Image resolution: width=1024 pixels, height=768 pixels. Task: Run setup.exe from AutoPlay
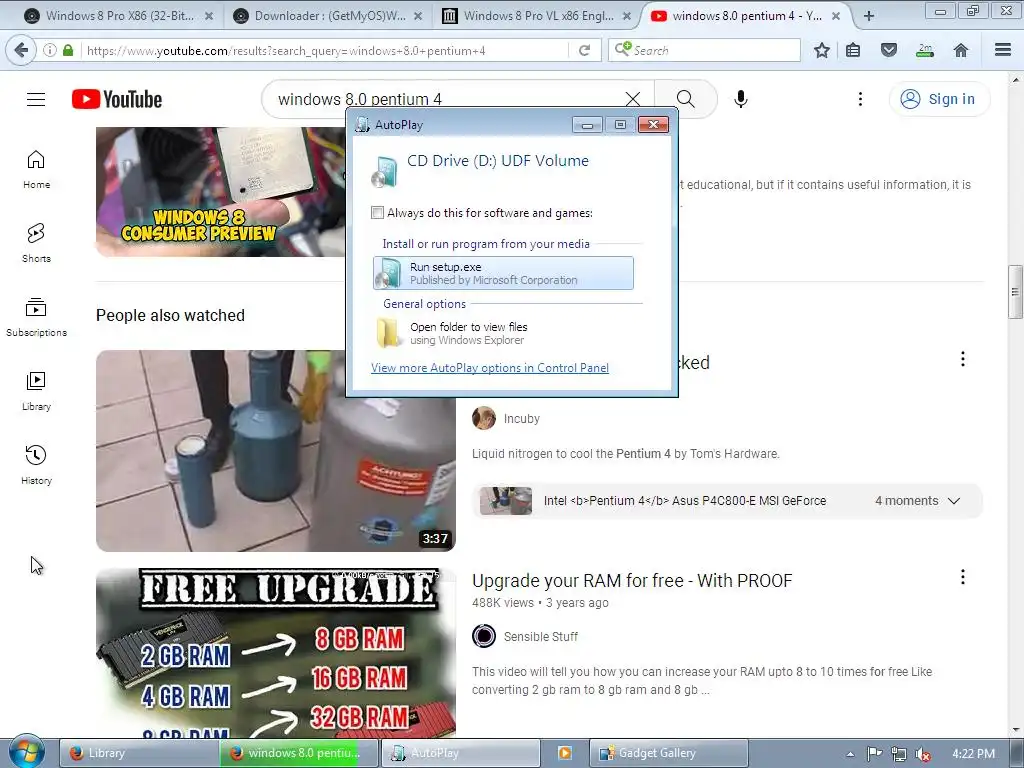tap(503, 273)
